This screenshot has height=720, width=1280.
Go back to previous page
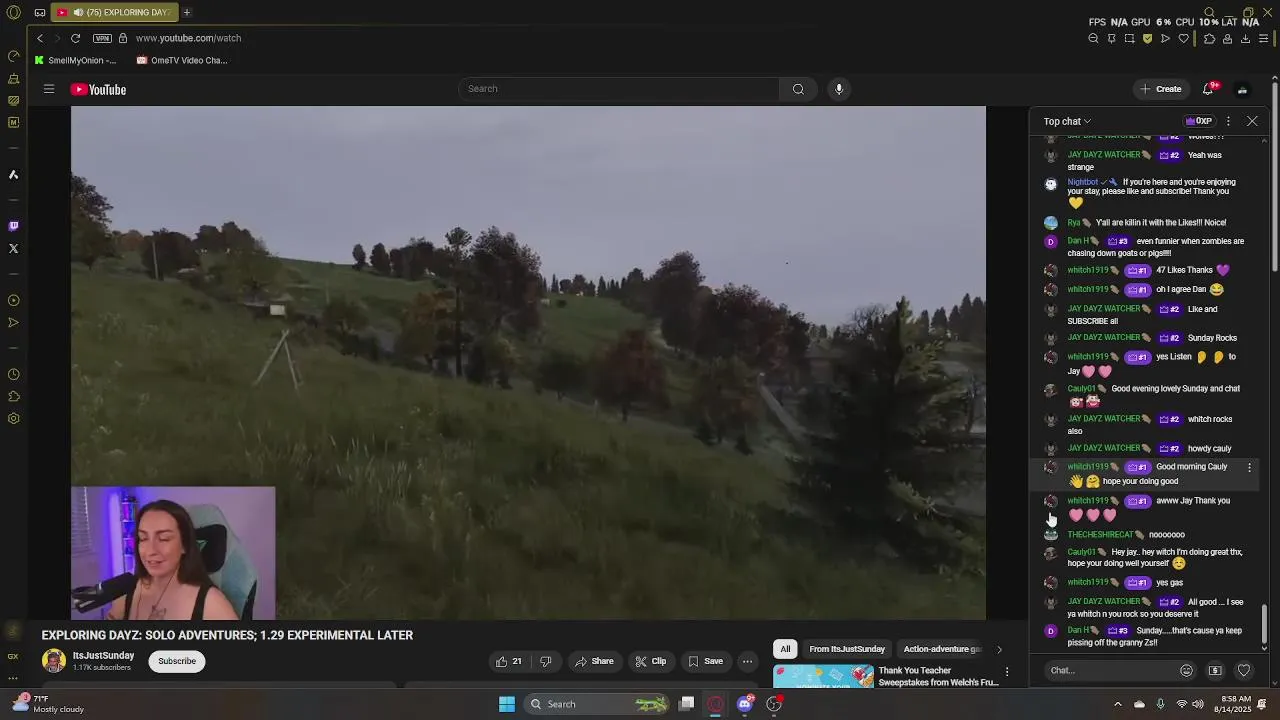pos(40,38)
